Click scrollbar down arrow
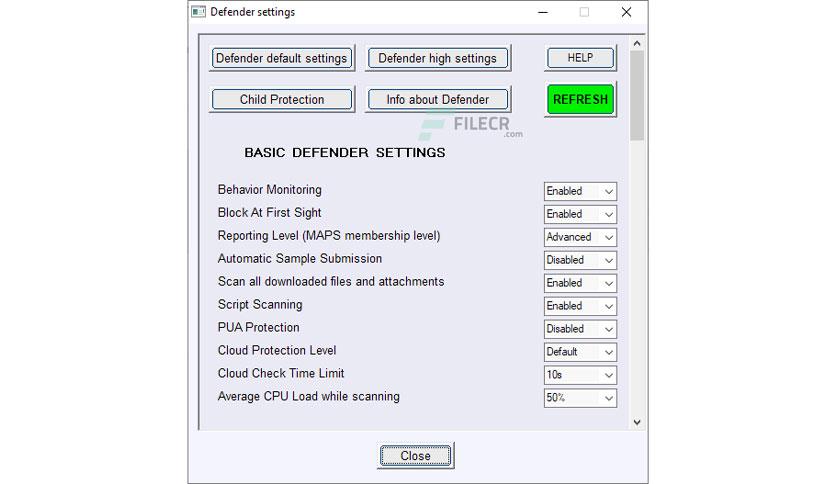836x484 pixels. pos(637,422)
